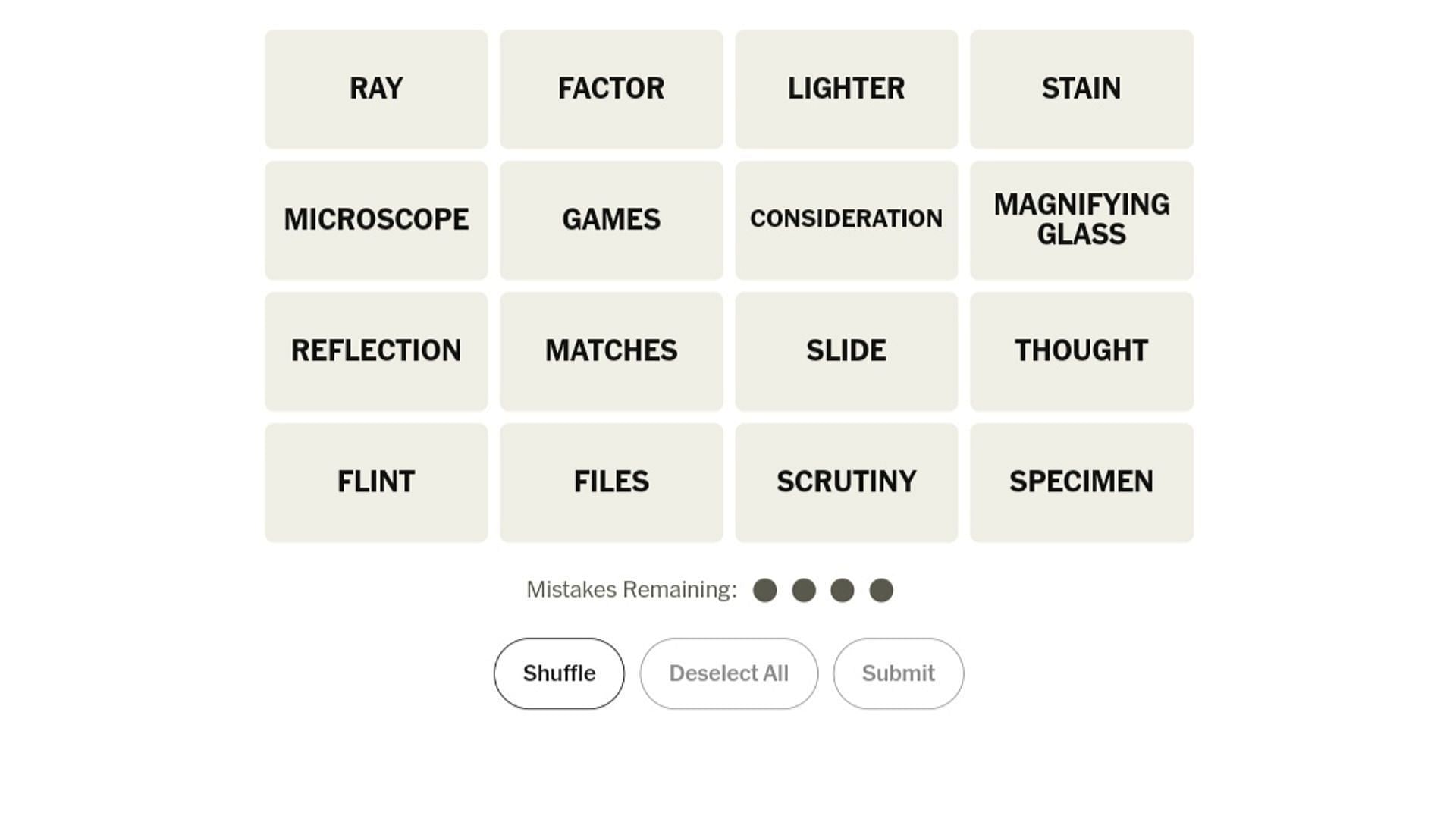This screenshot has width=1456, height=819.
Task: Select the FLINT word tile
Action: tap(375, 482)
